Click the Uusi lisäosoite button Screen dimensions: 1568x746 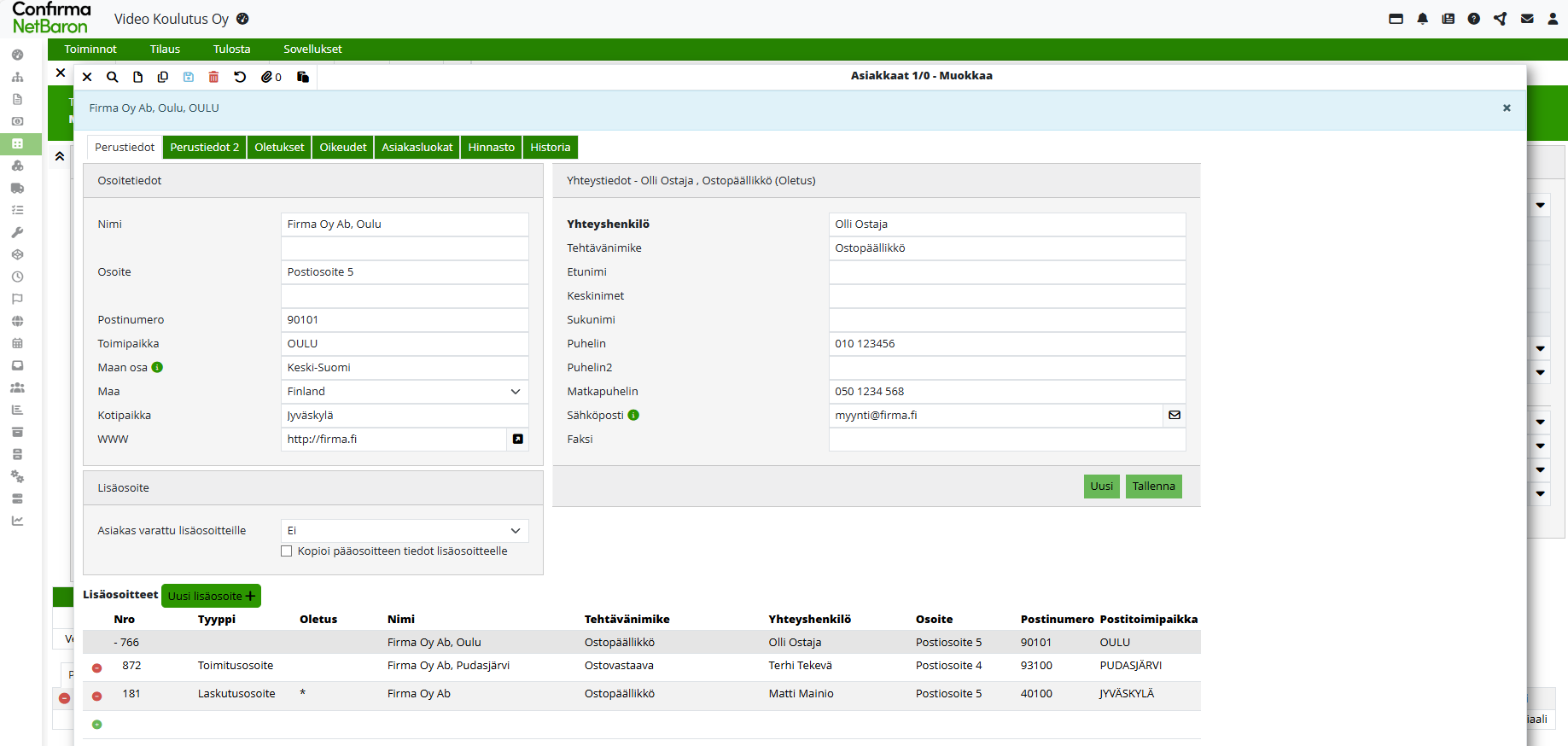(x=211, y=596)
